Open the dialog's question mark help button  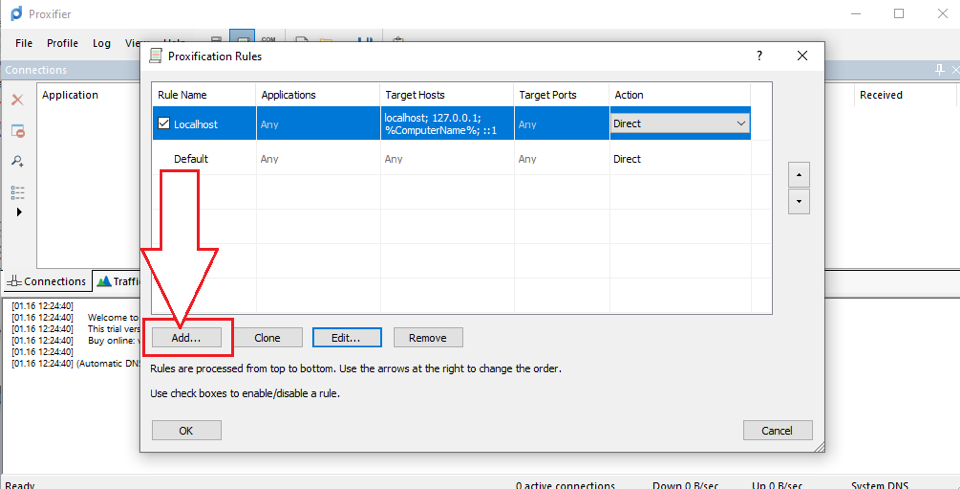(x=759, y=56)
